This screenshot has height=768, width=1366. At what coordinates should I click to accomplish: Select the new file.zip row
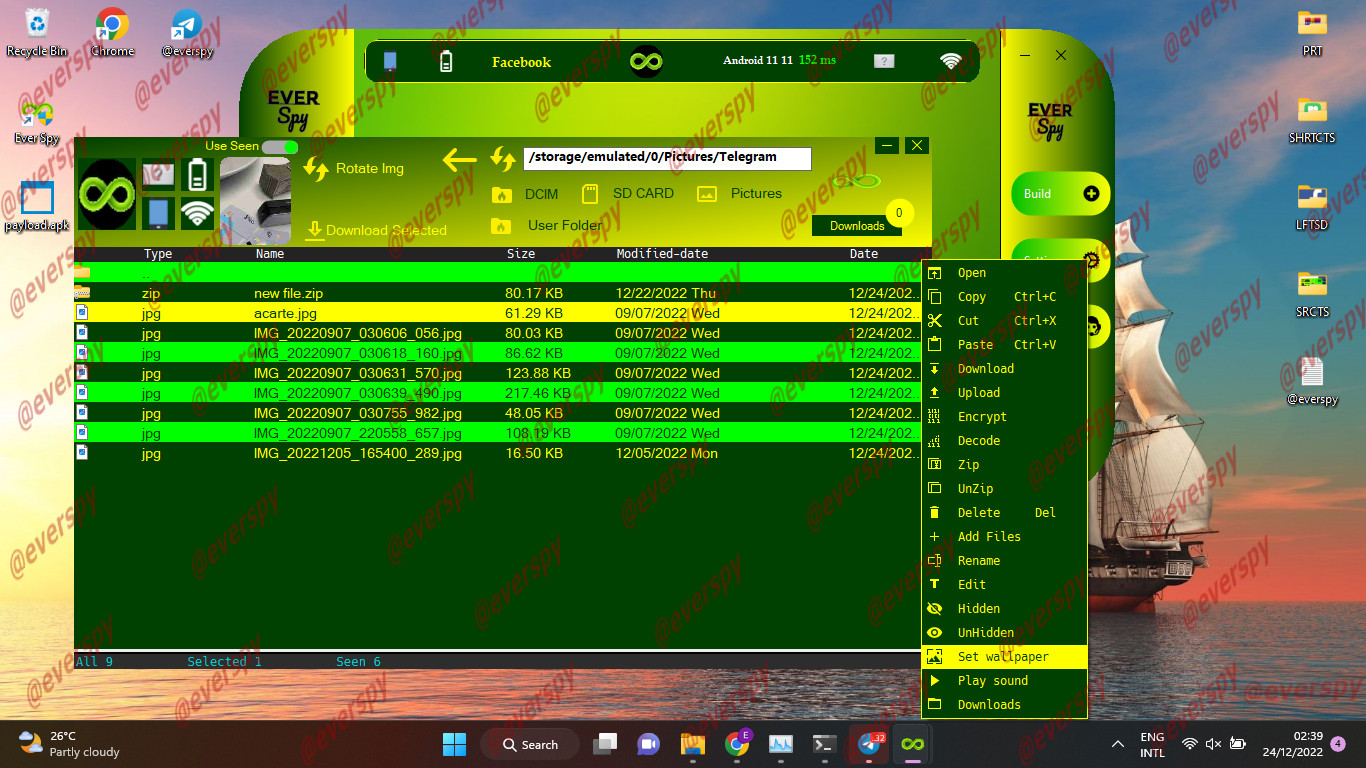[498, 293]
